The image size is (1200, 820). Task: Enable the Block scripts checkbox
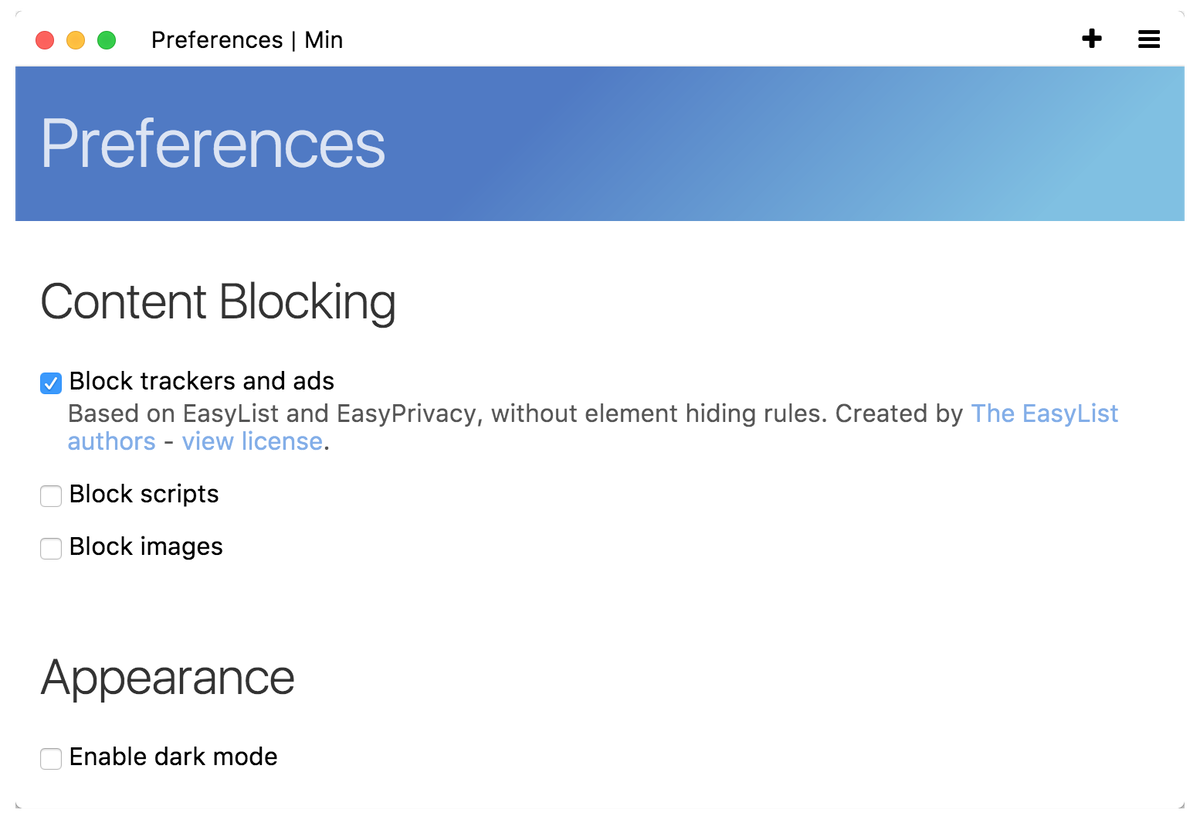tap(51, 496)
